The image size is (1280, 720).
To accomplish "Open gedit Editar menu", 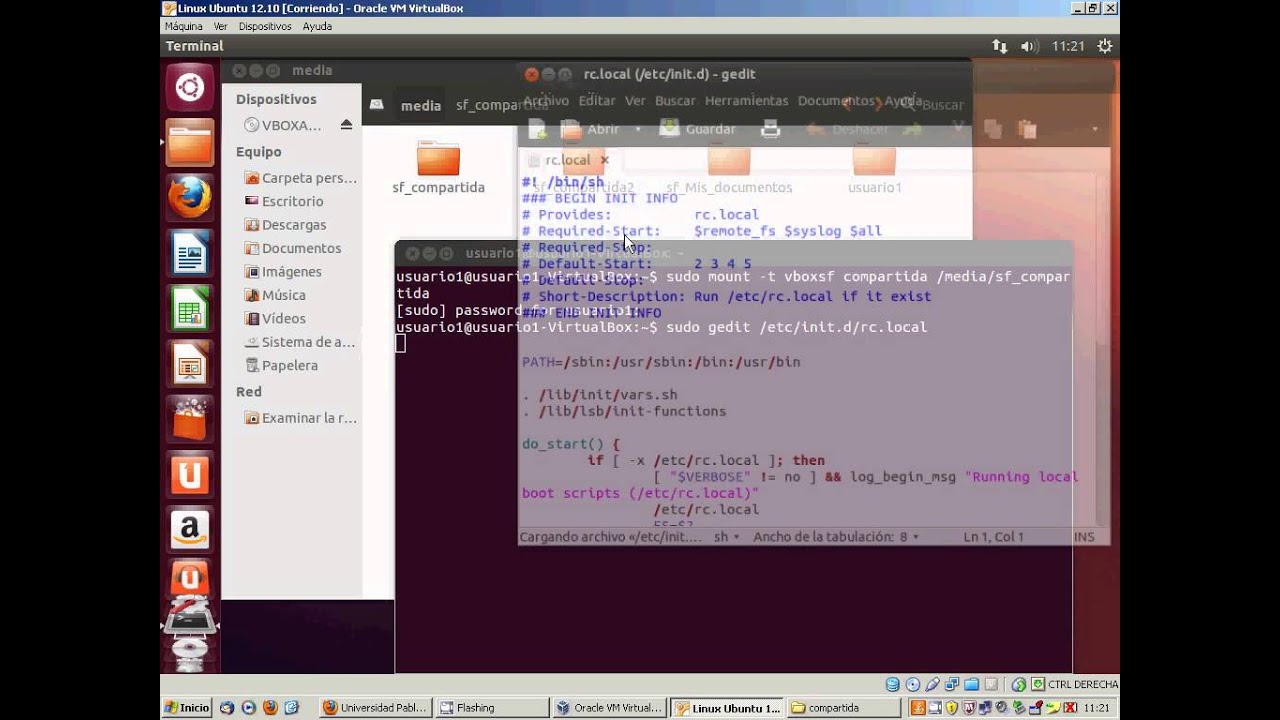I will (597, 101).
